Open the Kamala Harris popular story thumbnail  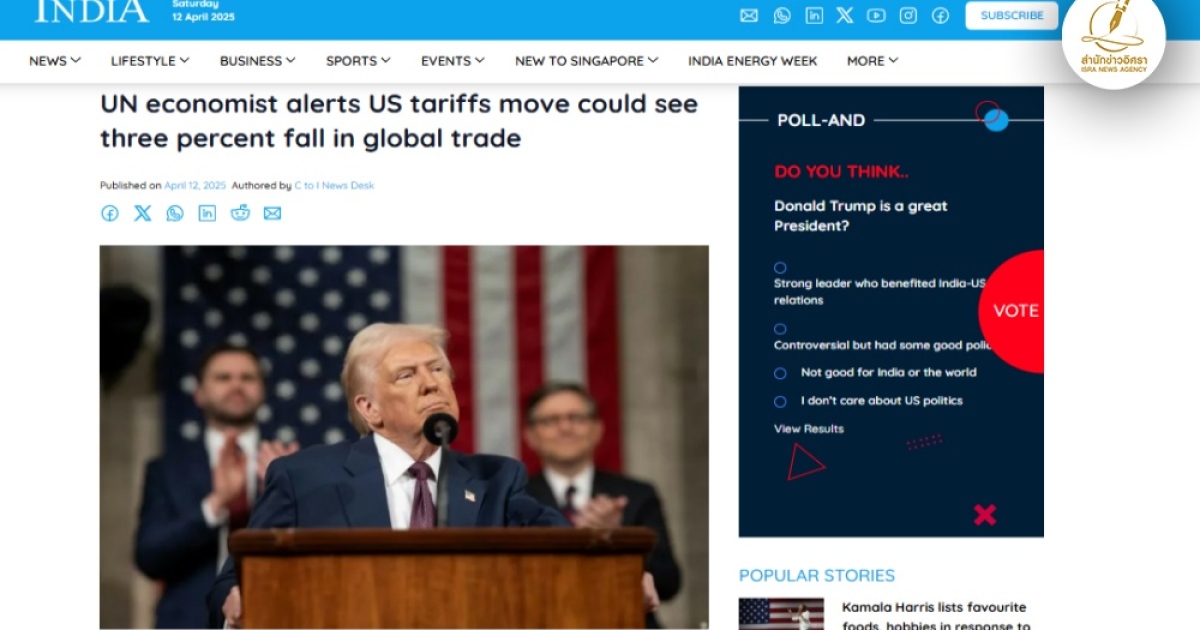[x=781, y=614]
